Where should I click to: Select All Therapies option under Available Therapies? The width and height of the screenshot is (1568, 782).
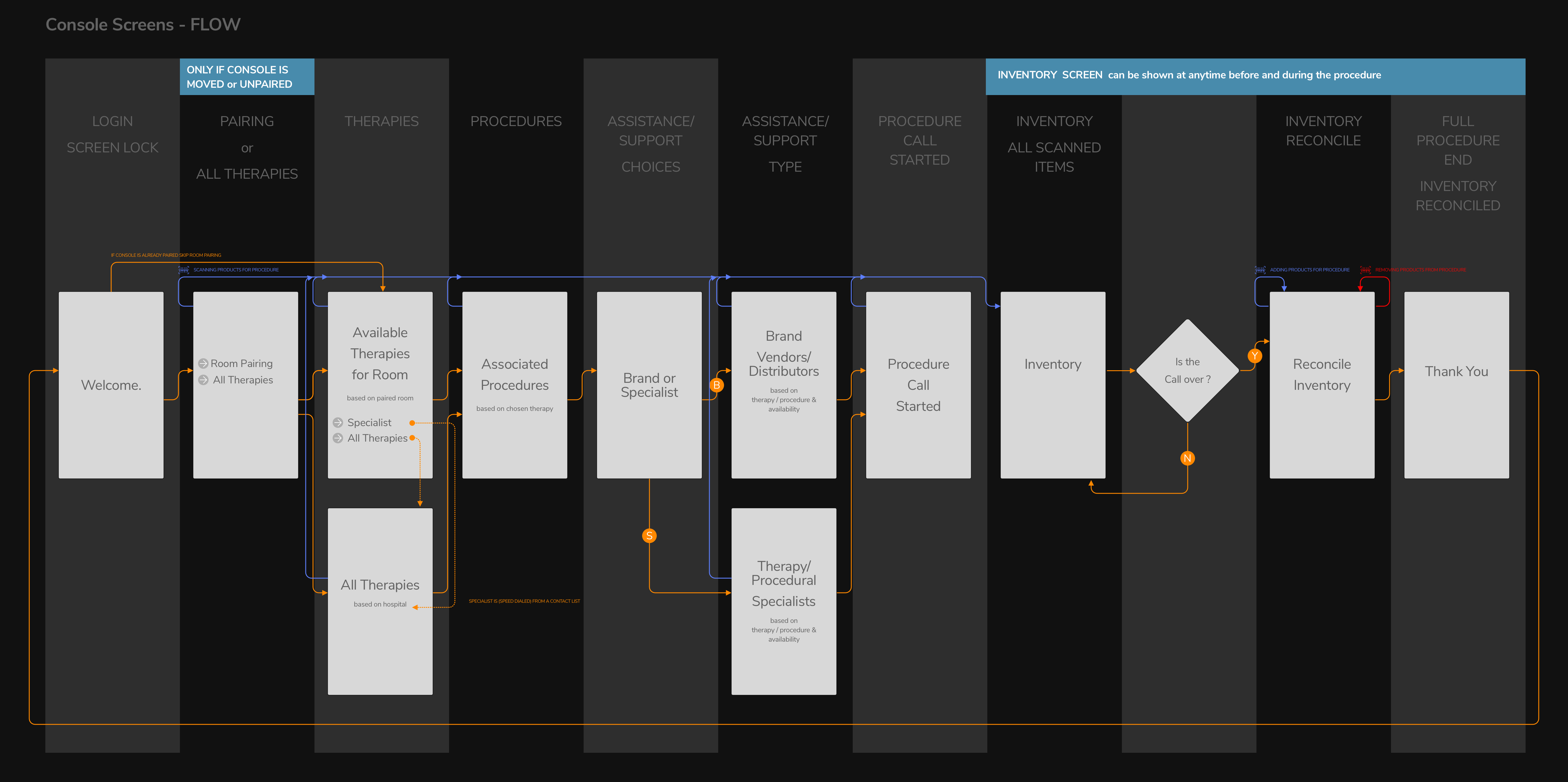(377, 438)
